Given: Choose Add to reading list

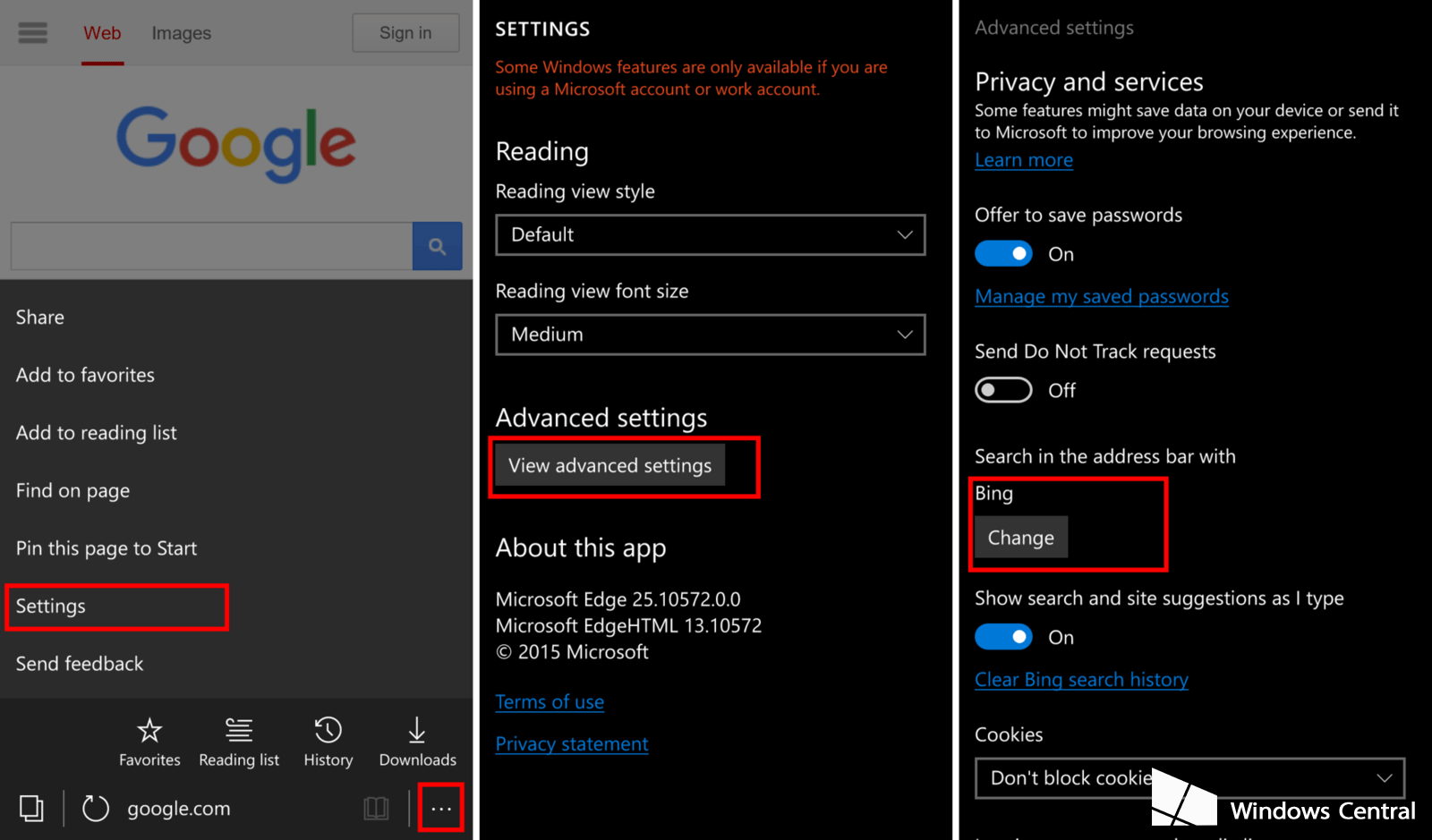Looking at the screenshot, I should (97, 433).
